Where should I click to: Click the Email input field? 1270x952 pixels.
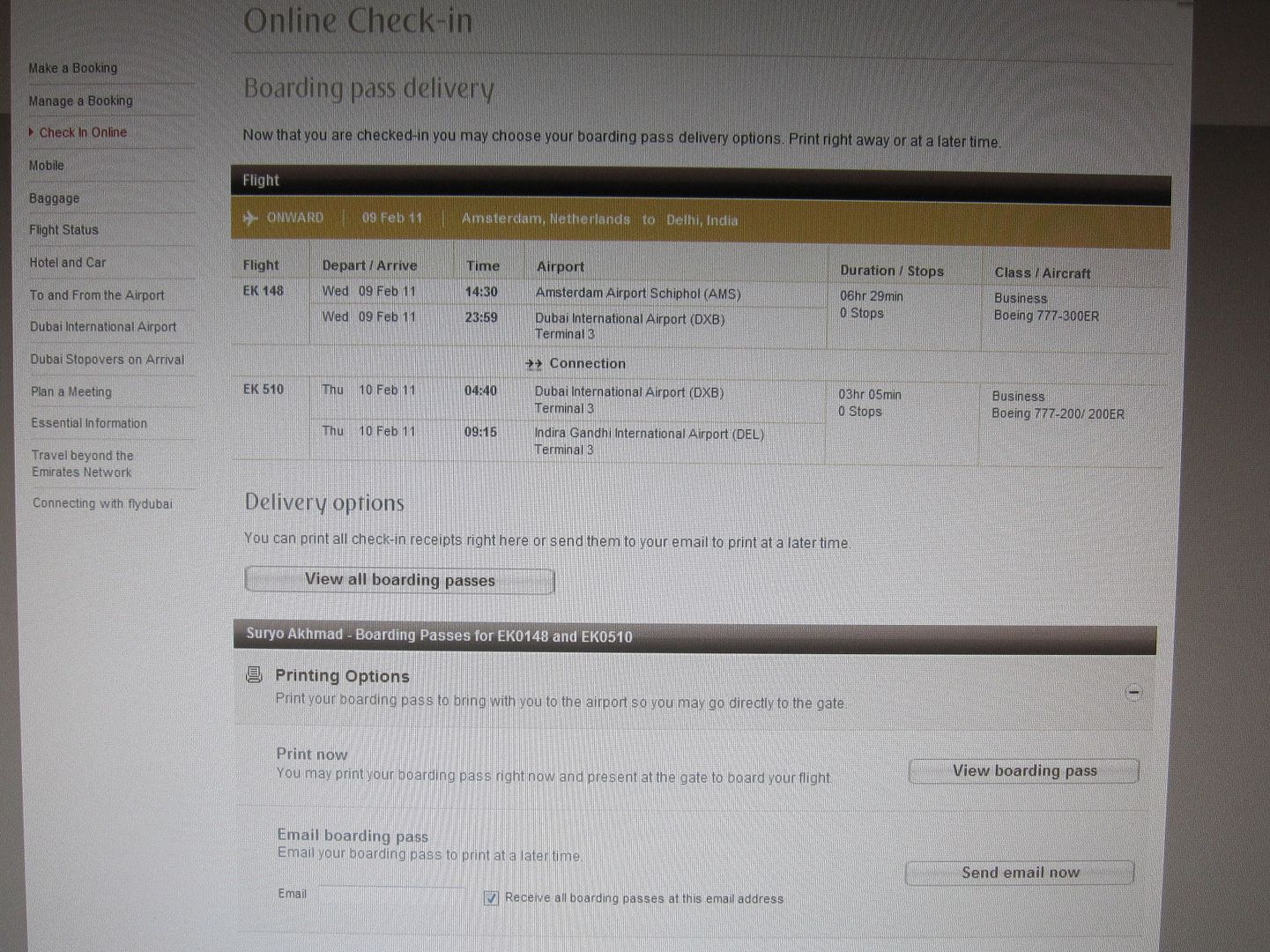pyautogui.click(x=392, y=894)
